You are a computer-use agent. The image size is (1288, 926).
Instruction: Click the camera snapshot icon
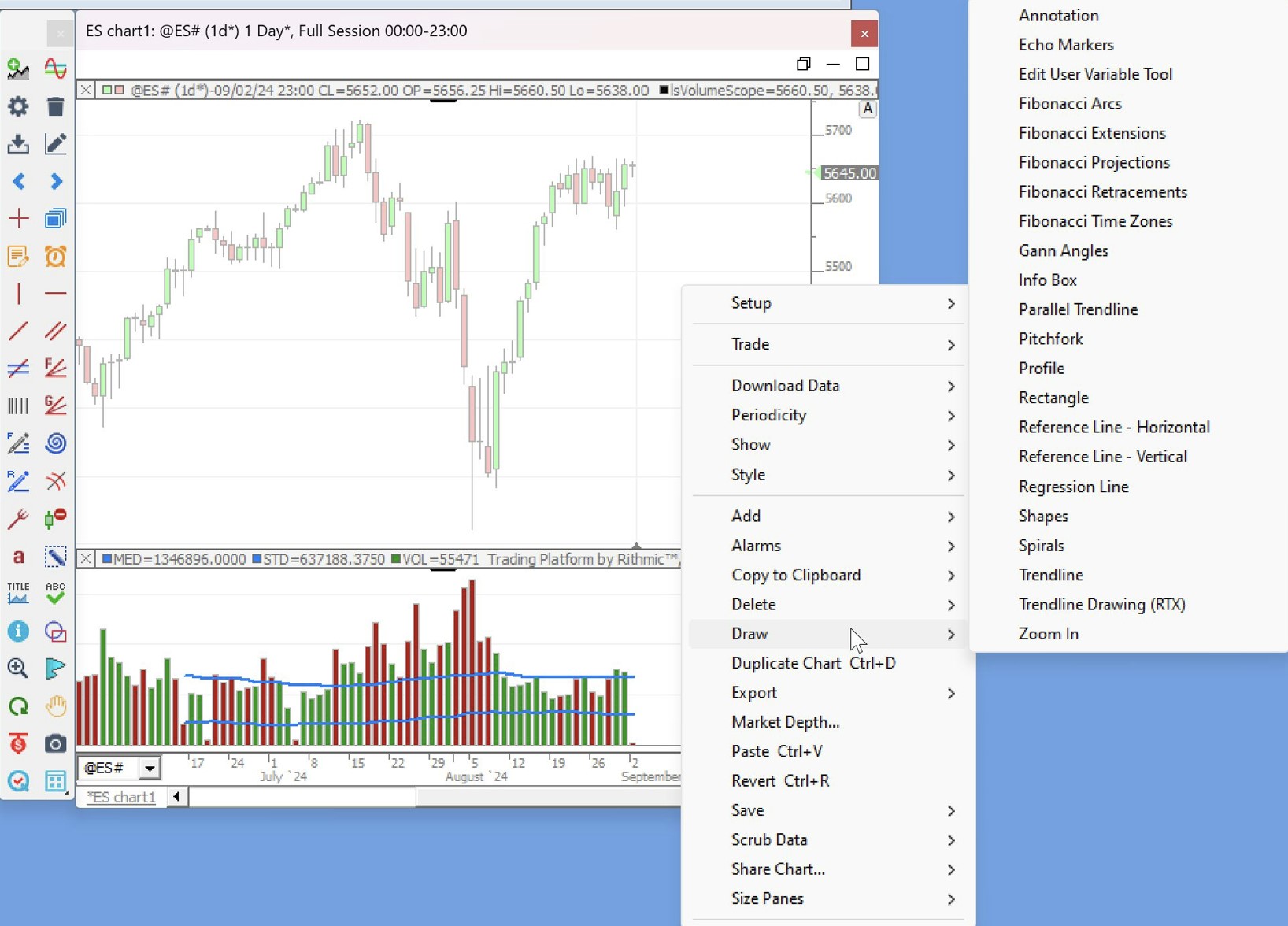coord(55,744)
